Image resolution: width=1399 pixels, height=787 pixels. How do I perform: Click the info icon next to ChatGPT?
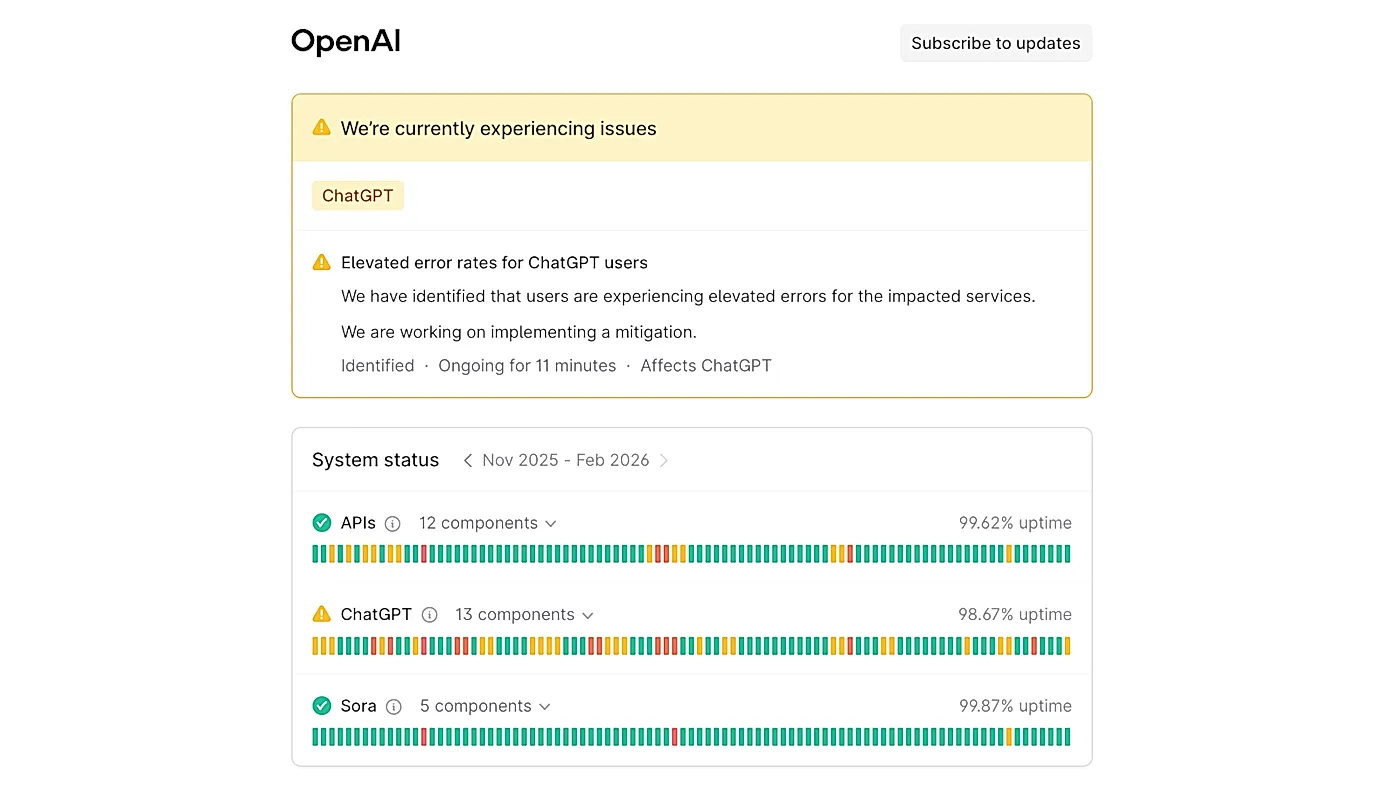(429, 615)
